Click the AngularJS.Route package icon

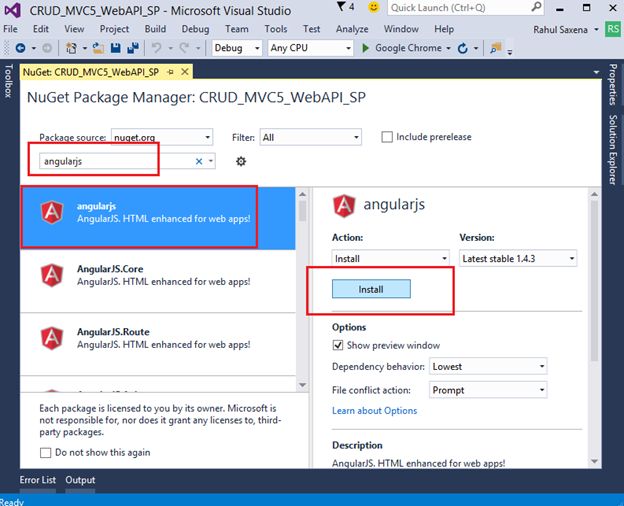52,338
